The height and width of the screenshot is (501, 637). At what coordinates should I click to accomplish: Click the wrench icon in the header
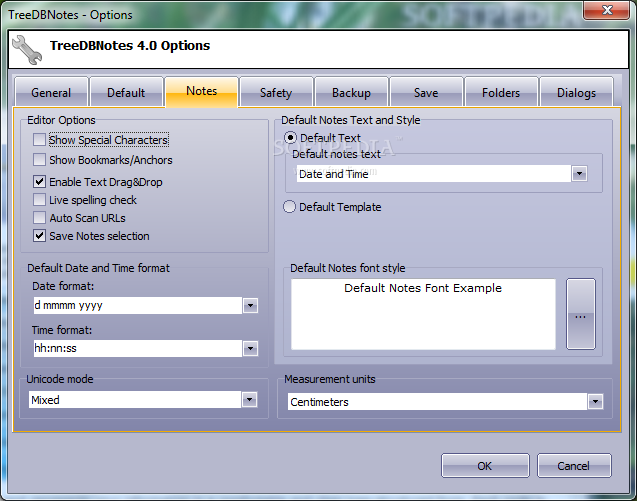pos(27,50)
